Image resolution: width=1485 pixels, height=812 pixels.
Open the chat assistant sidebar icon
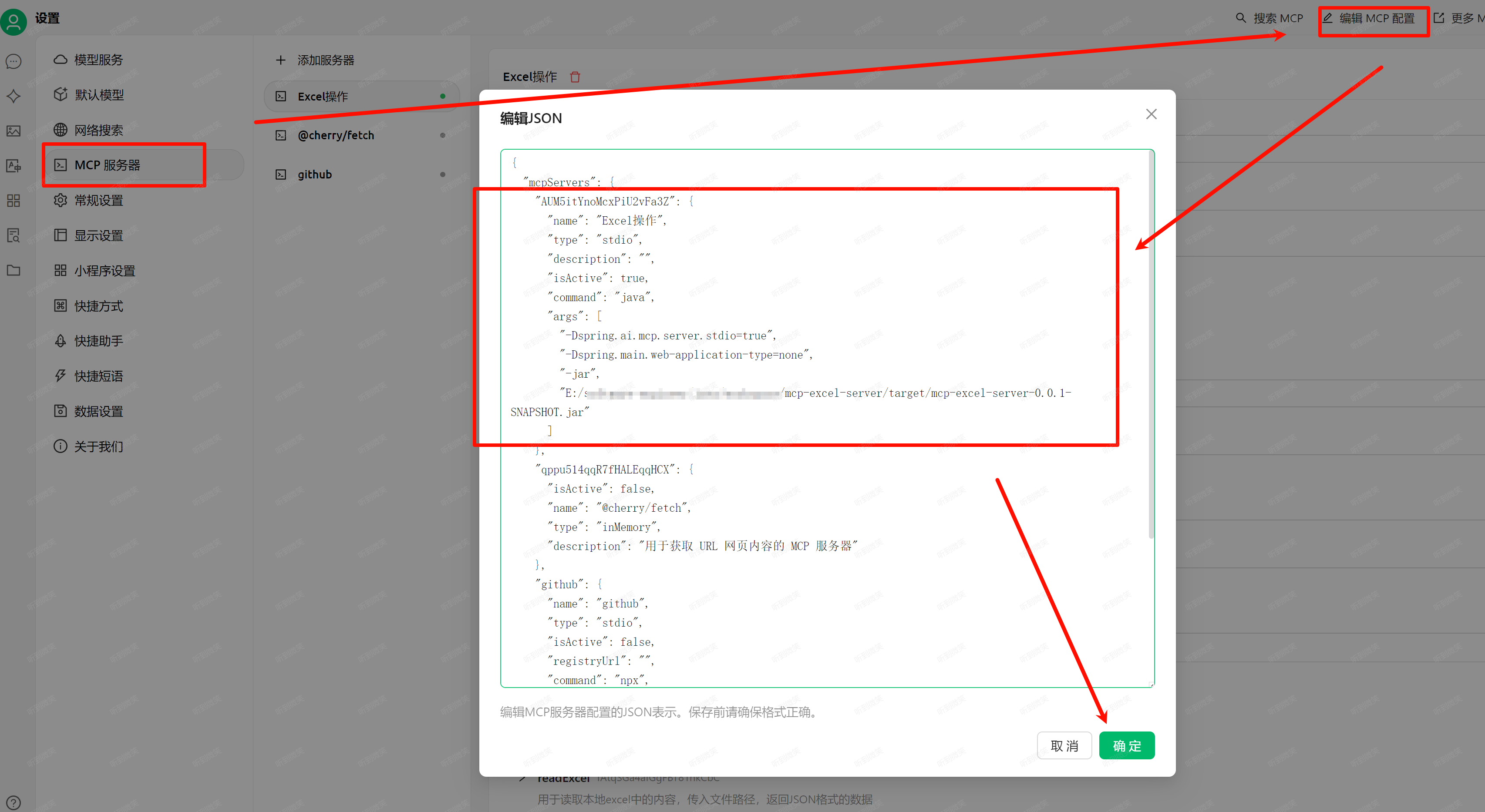coord(14,61)
